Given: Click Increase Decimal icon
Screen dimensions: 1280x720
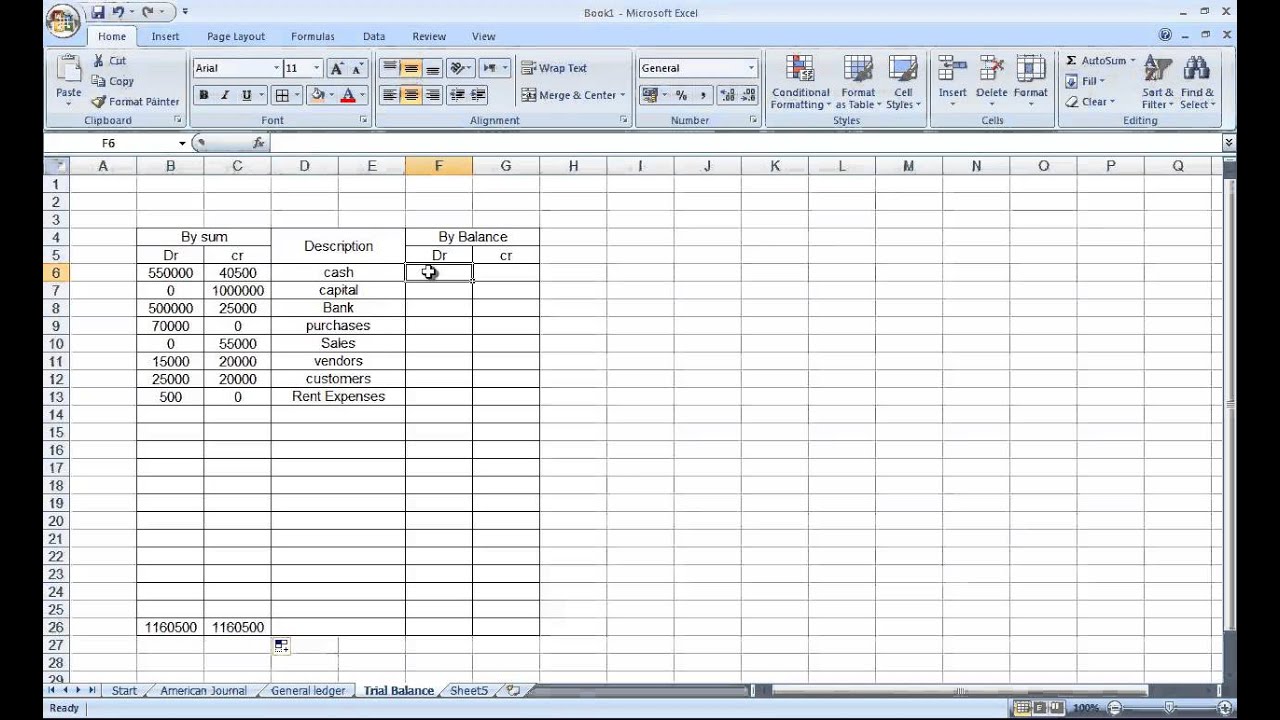Looking at the screenshot, I should [727, 95].
